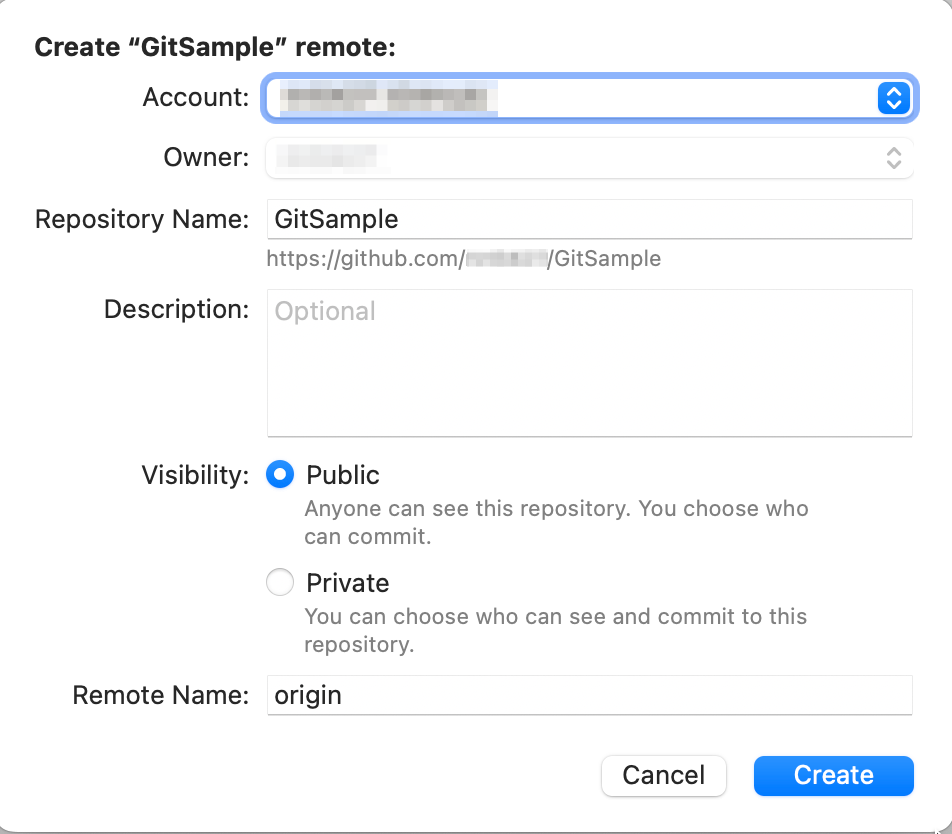Click the "Public" option label text
Viewport: 952px width, 834px height.
point(343,474)
